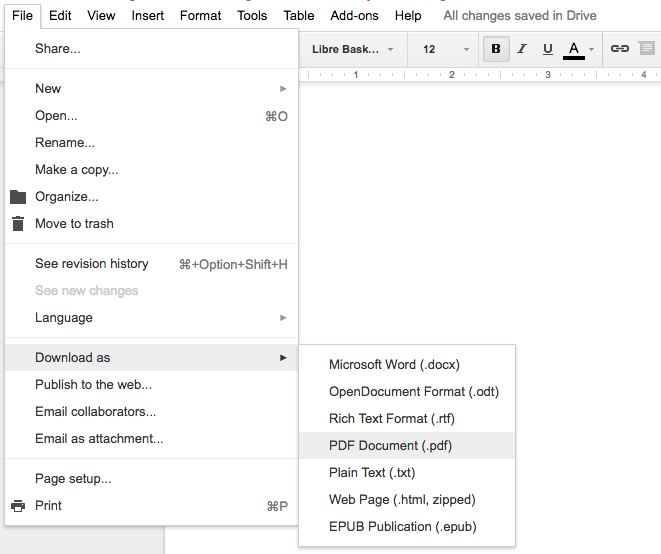Toggle Underline formatting button

click(x=548, y=49)
